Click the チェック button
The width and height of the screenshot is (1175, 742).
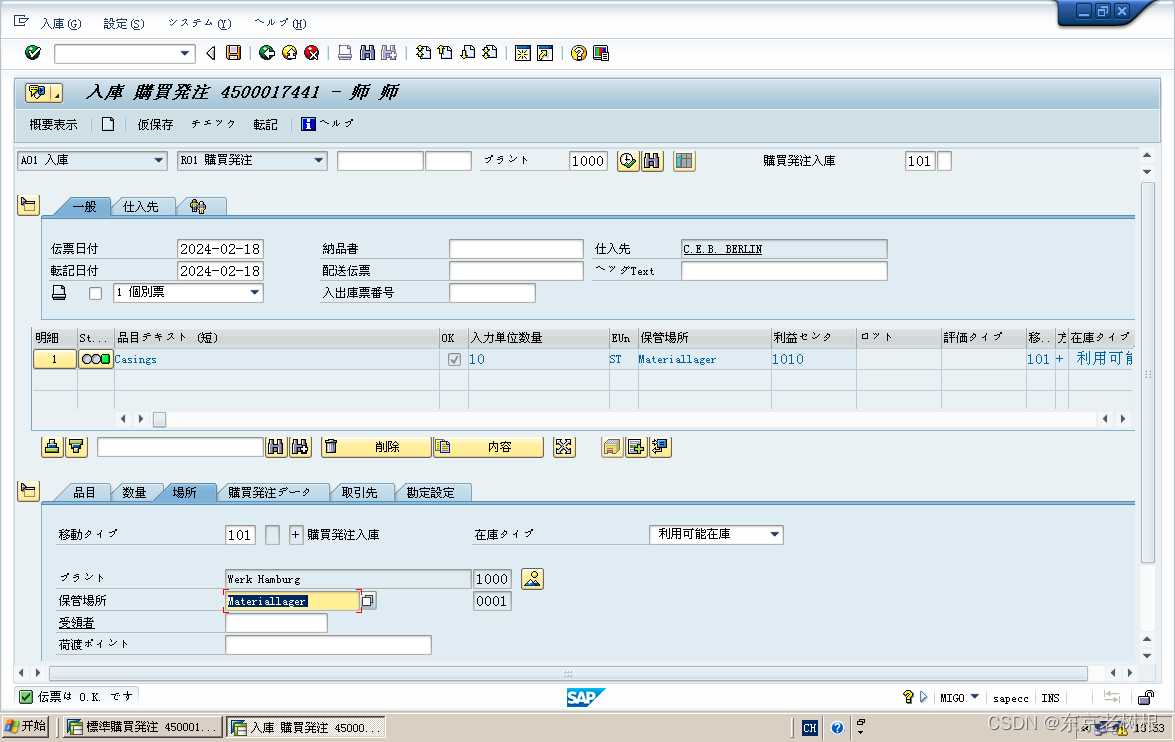(213, 124)
